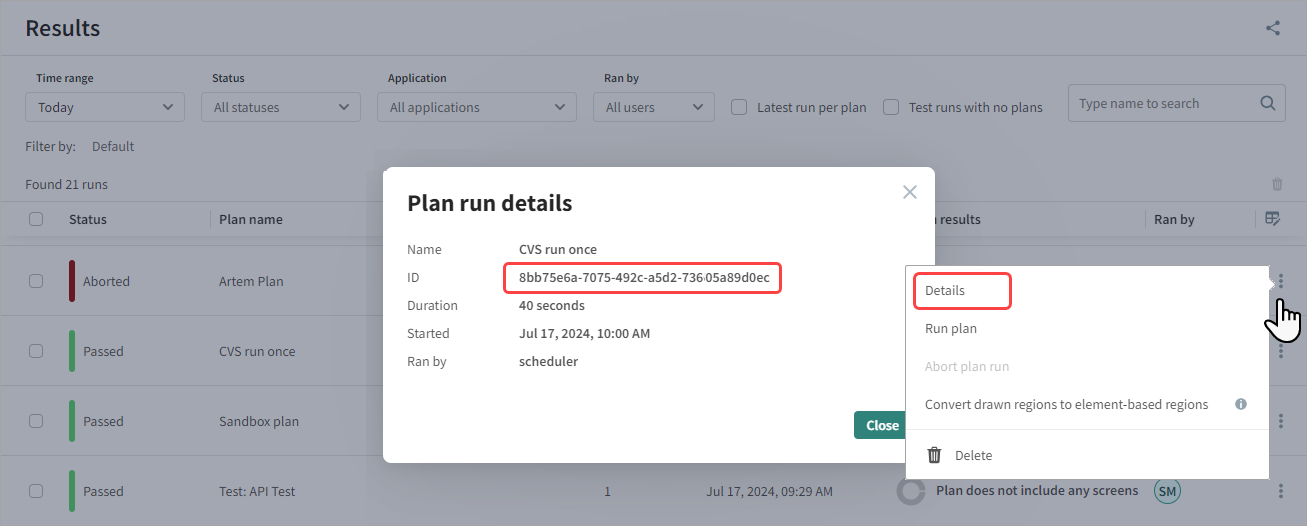Select the Artem Plan row checkbox

36,281
